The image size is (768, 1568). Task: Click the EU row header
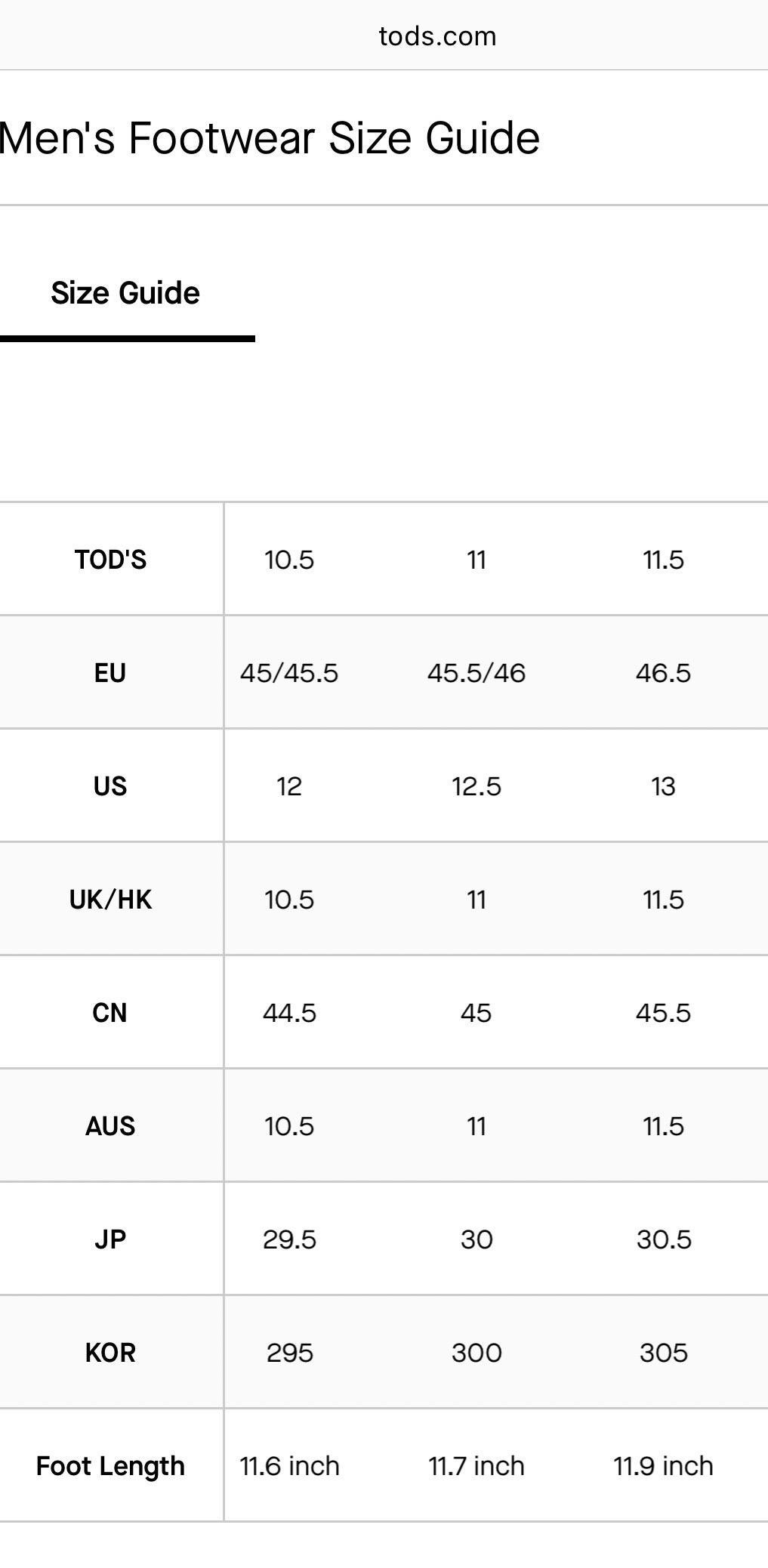click(x=110, y=673)
